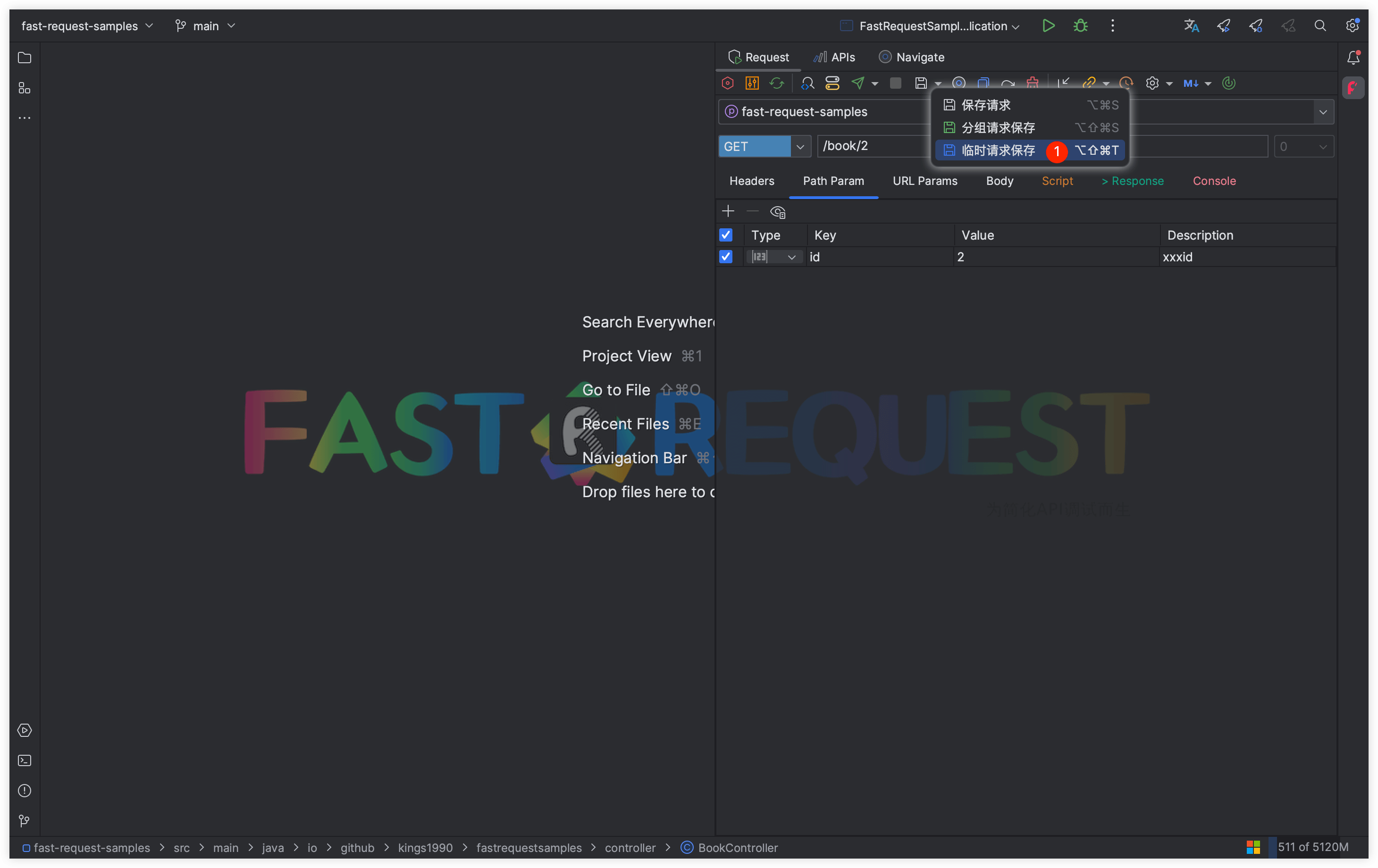Click the green sync/refresh arrows icon
1378x868 pixels.
pyautogui.click(x=777, y=83)
